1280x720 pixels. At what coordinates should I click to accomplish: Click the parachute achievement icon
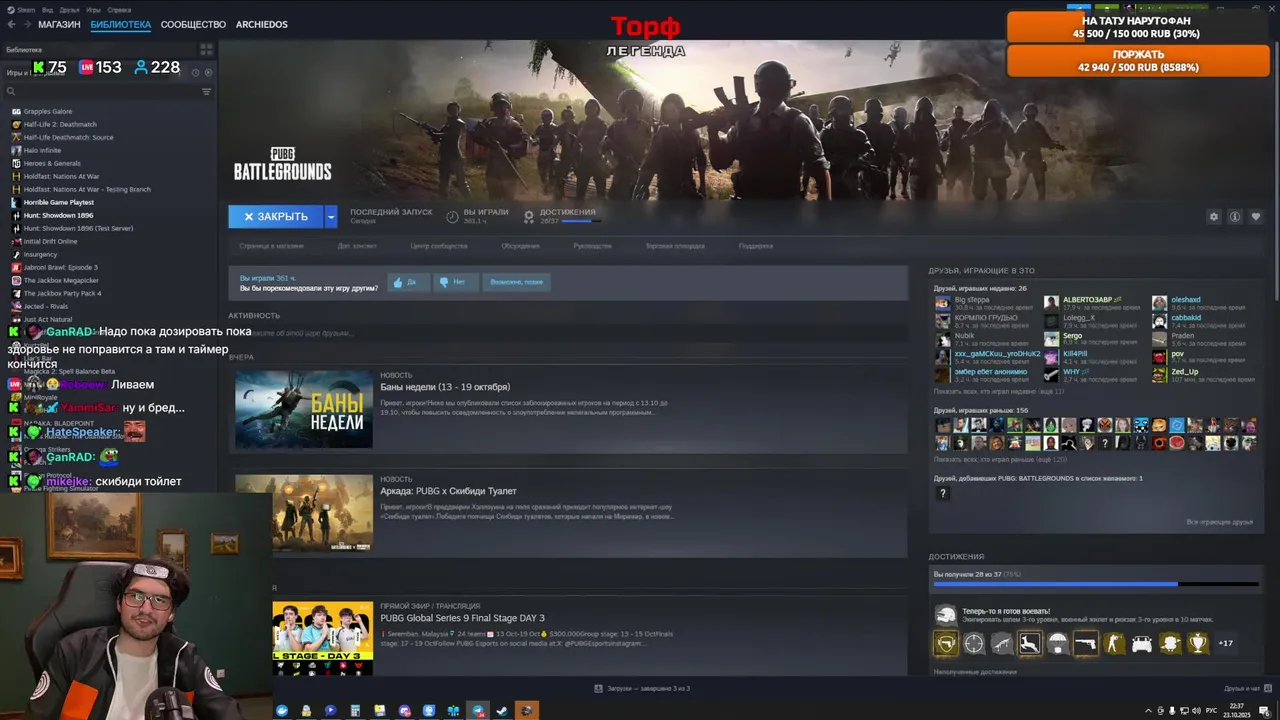(x=1058, y=644)
